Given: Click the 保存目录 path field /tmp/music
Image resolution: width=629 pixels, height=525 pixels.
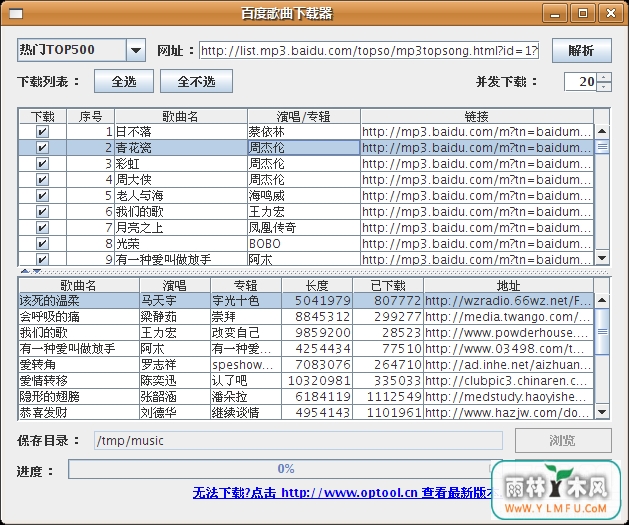Looking at the screenshot, I should (x=298, y=440).
